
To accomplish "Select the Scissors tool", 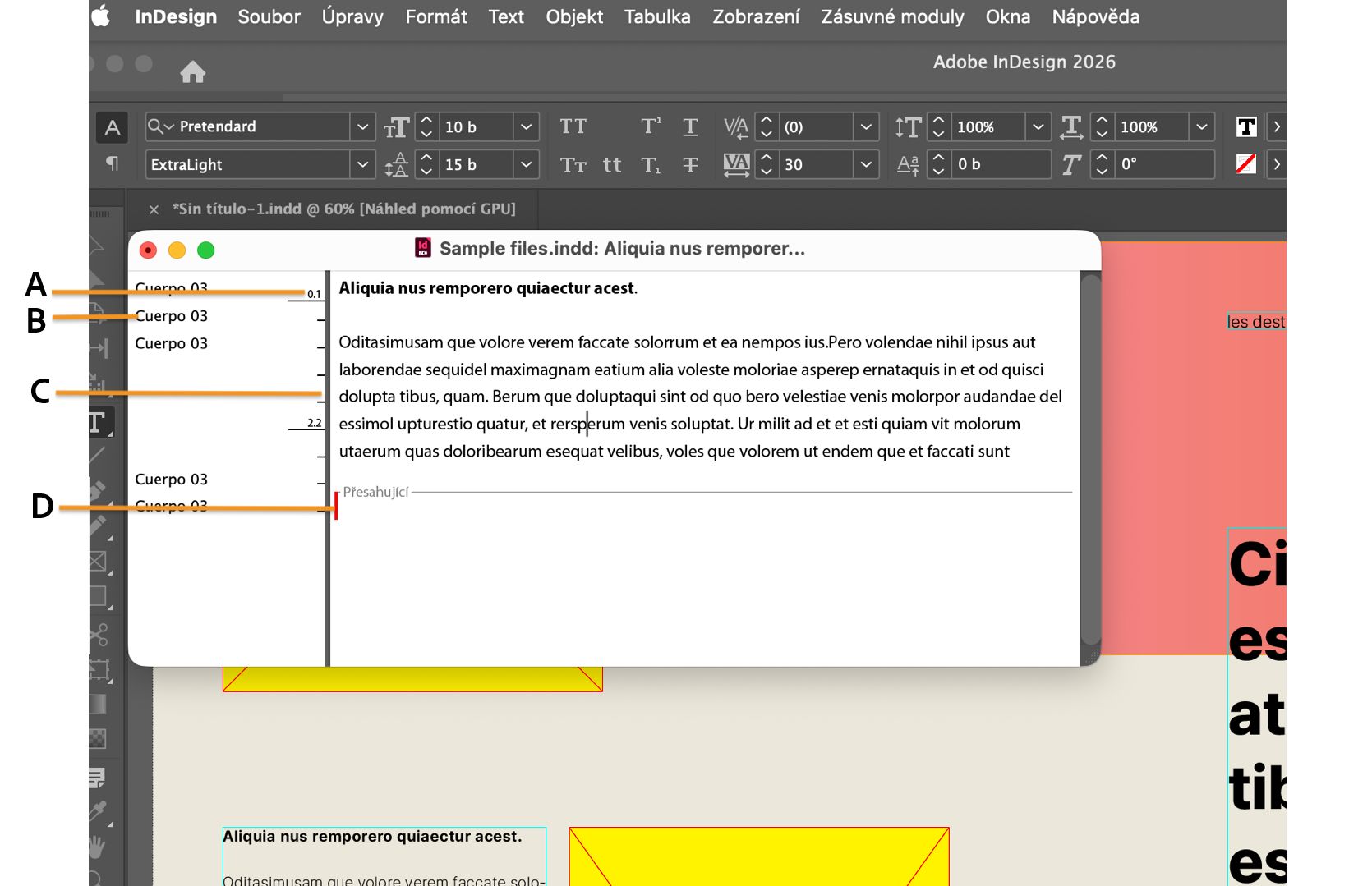I will point(99,635).
